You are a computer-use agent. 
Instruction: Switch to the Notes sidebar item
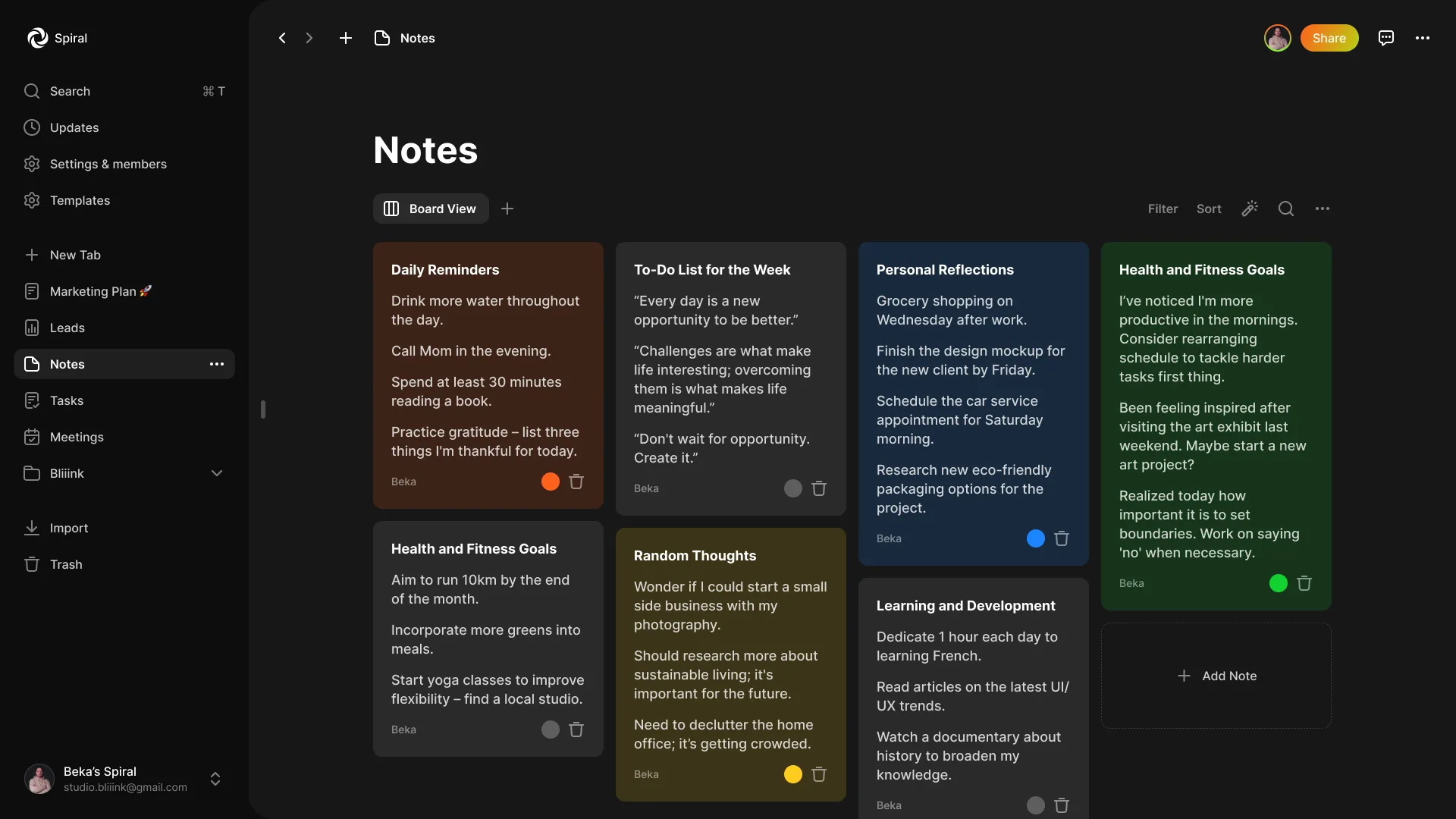tap(67, 364)
